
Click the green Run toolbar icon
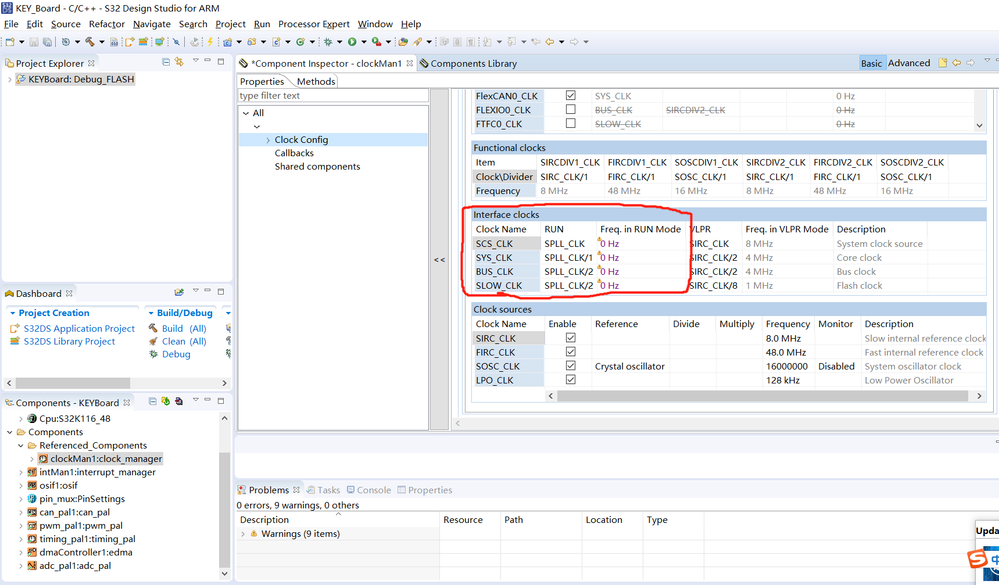352,42
